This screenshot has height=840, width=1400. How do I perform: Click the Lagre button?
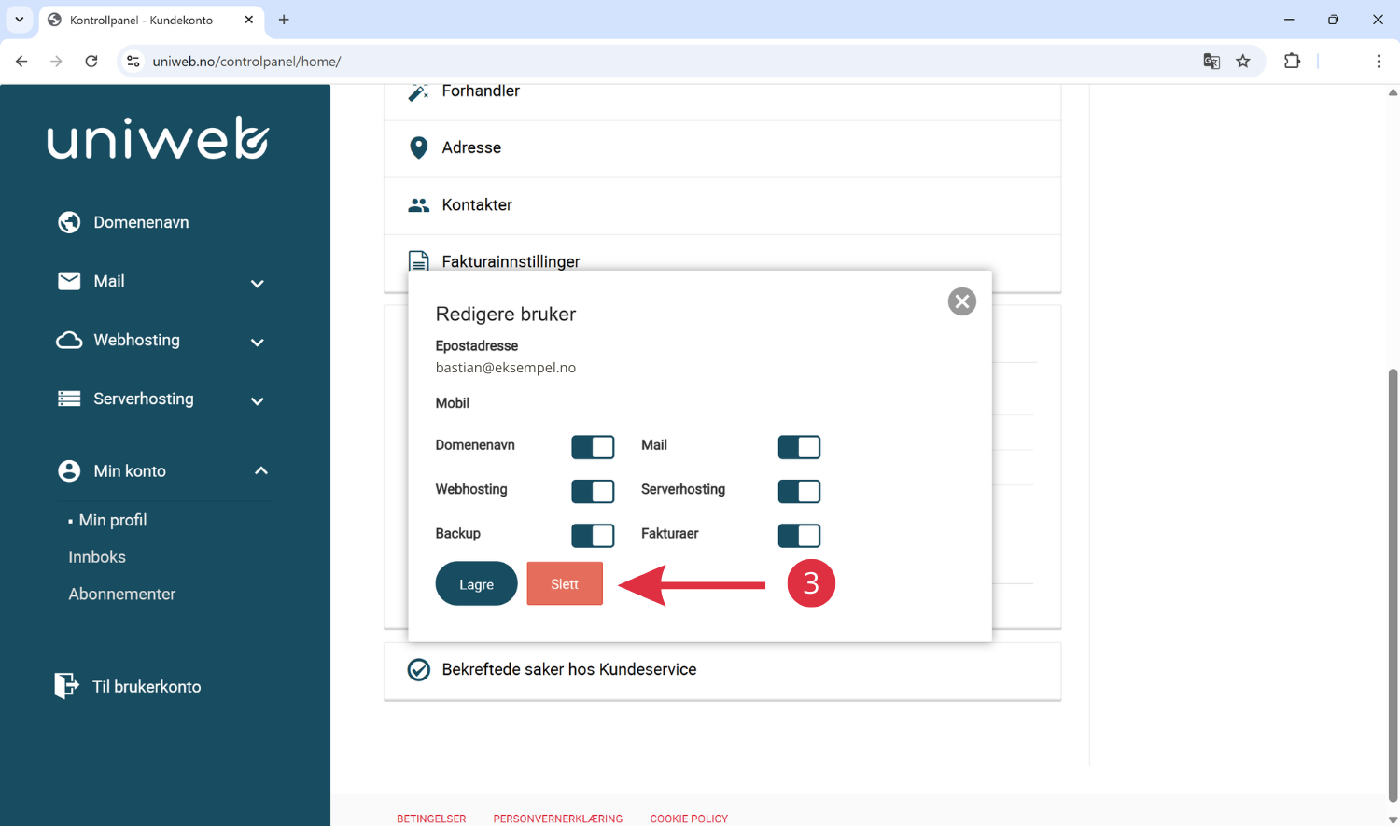point(476,583)
